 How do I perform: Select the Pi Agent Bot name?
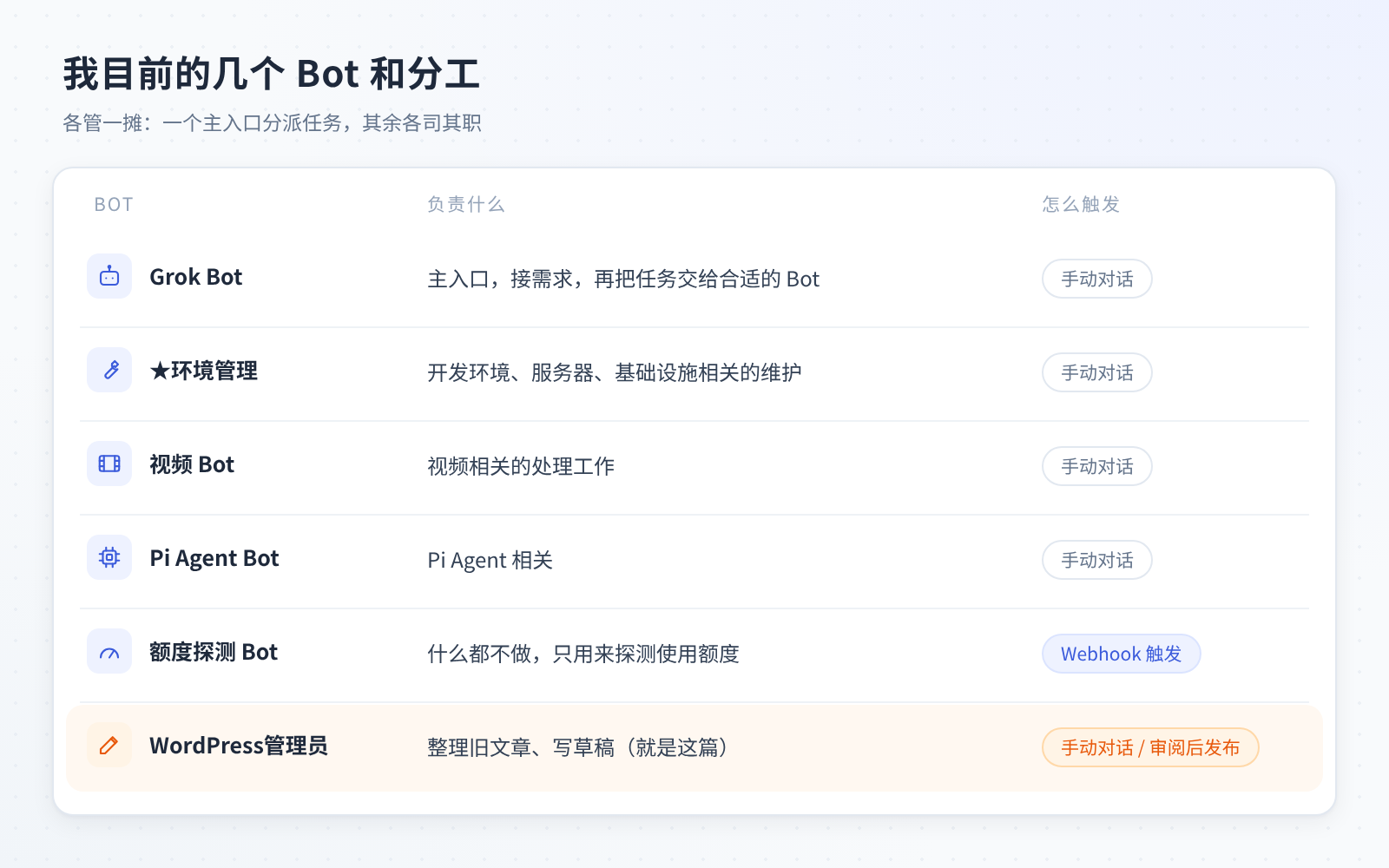(x=214, y=558)
